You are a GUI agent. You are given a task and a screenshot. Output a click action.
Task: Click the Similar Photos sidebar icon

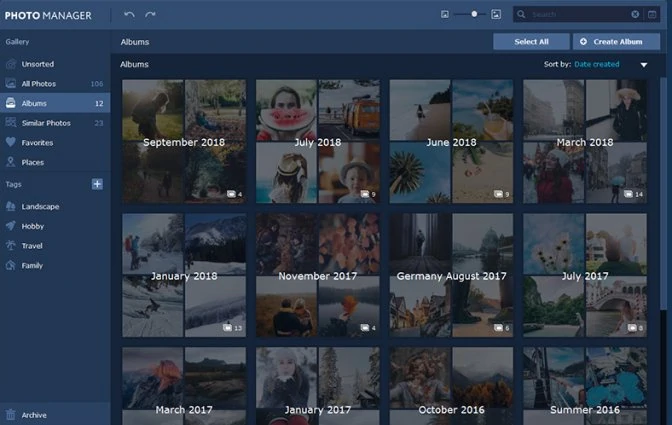coord(11,123)
